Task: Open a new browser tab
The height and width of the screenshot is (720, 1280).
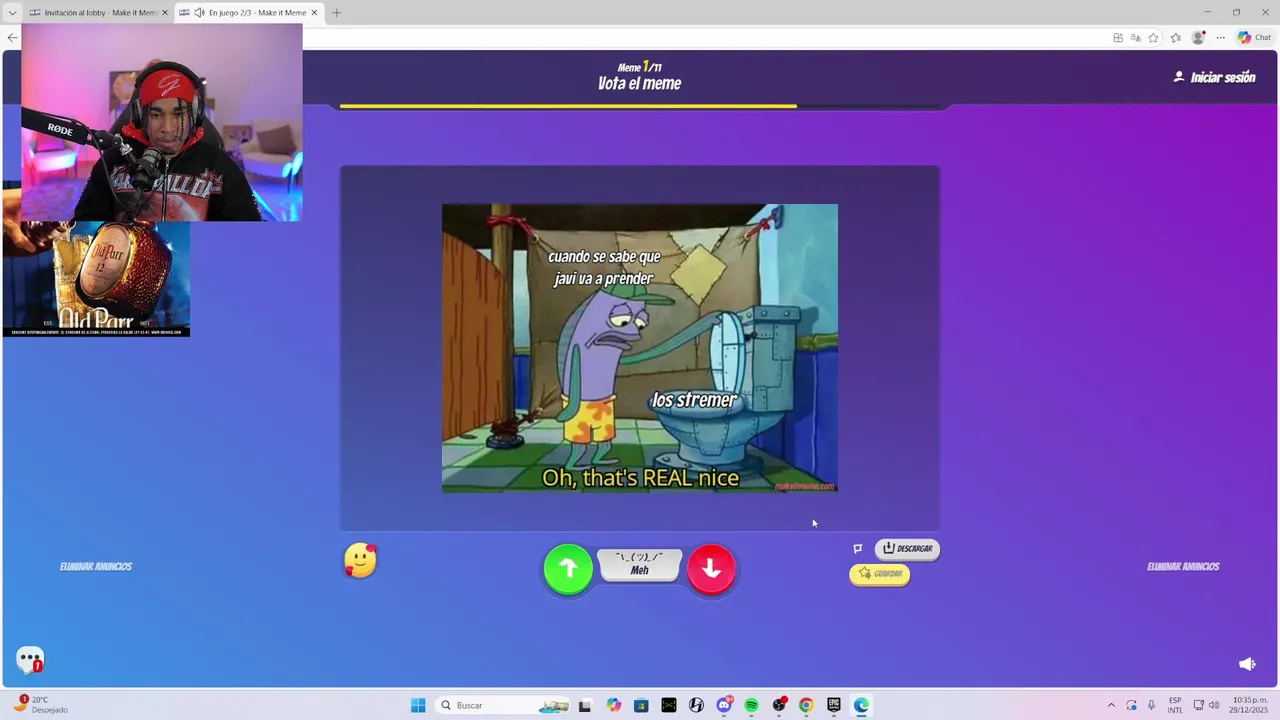Action: tap(336, 13)
